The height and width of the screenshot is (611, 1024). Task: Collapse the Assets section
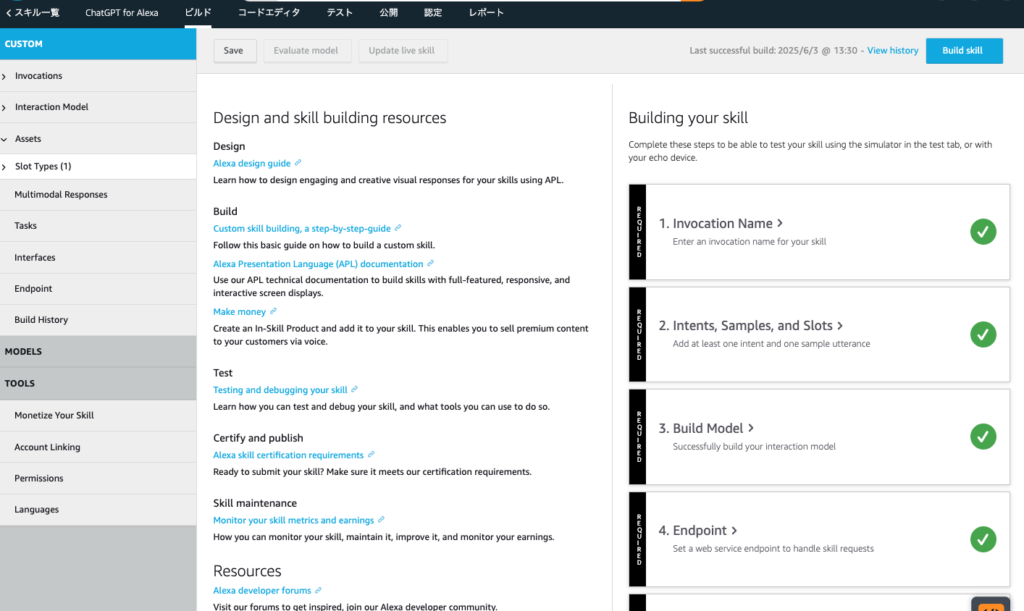pyautogui.click(x=4, y=139)
